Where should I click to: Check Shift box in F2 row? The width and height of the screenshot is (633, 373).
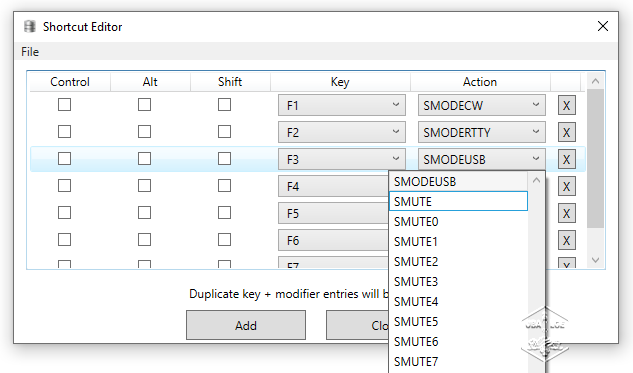point(224,132)
